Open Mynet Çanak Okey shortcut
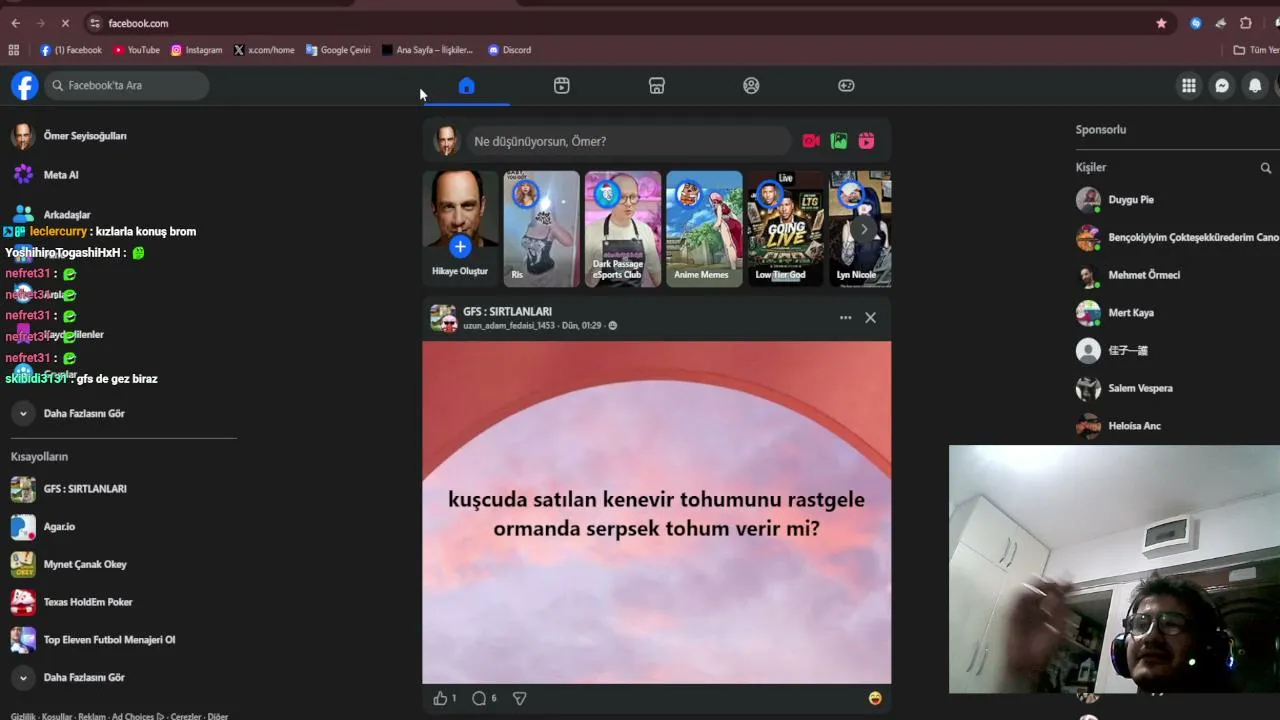1280x720 pixels. tap(69, 564)
